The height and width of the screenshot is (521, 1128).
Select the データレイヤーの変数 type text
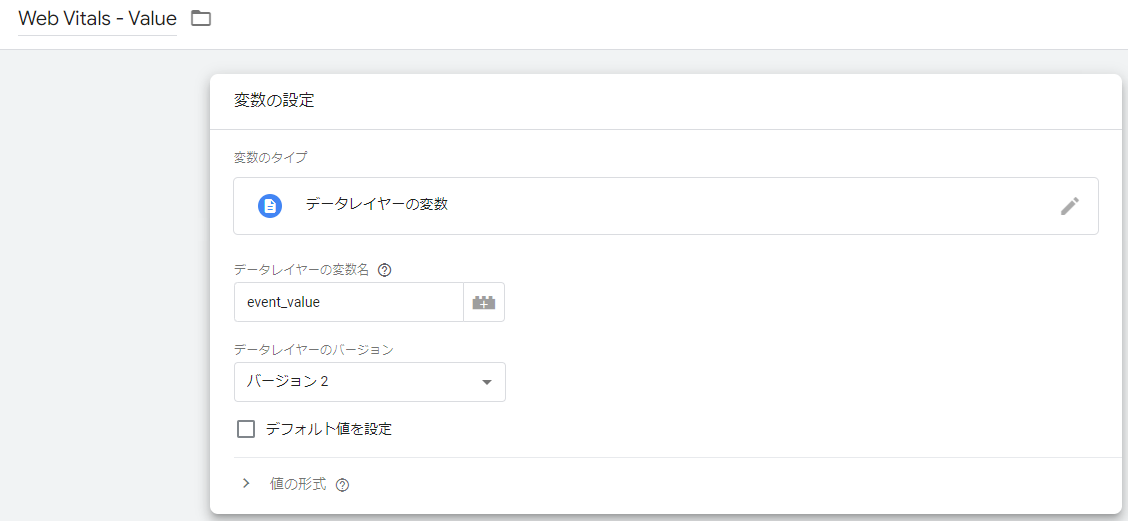click(376, 204)
